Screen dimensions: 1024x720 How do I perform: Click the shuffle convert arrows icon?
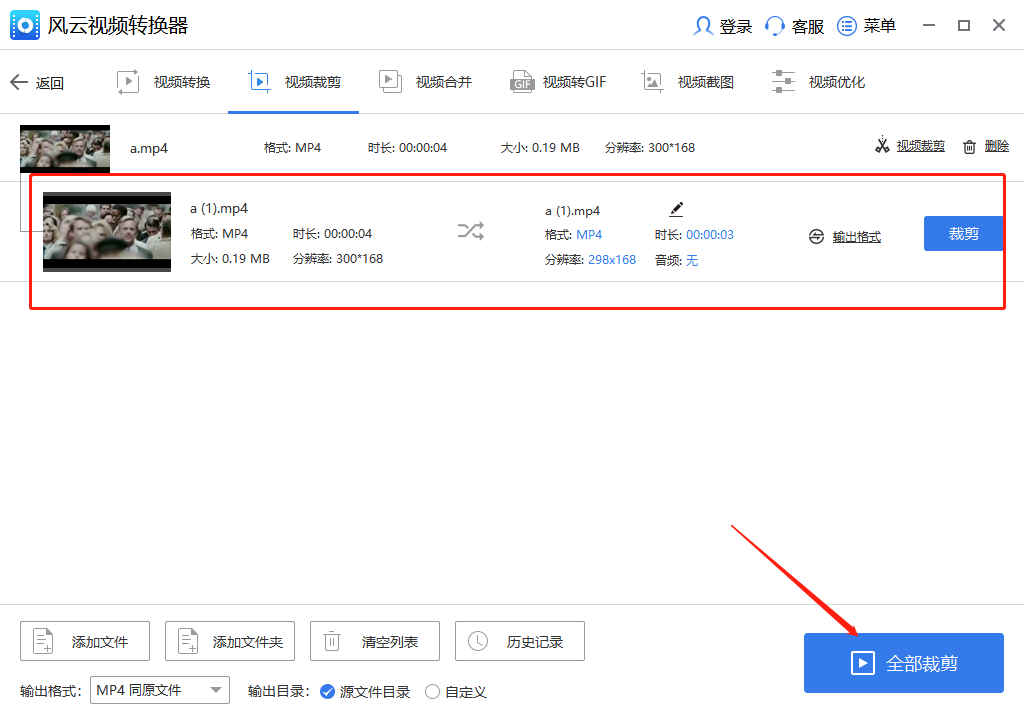coord(471,231)
